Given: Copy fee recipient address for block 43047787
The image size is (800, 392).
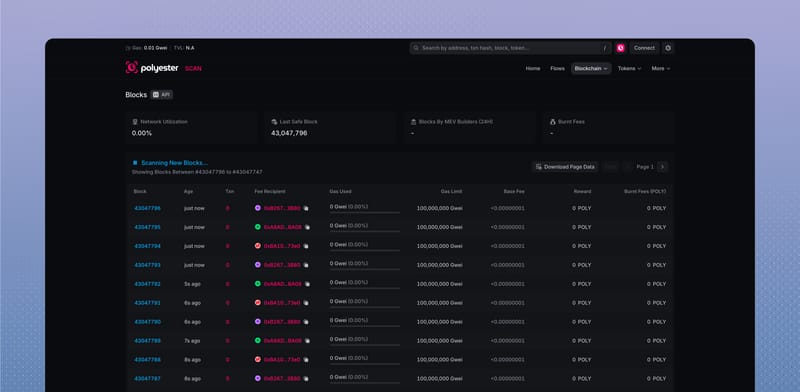Looking at the screenshot, I should [x=306, y=379].
